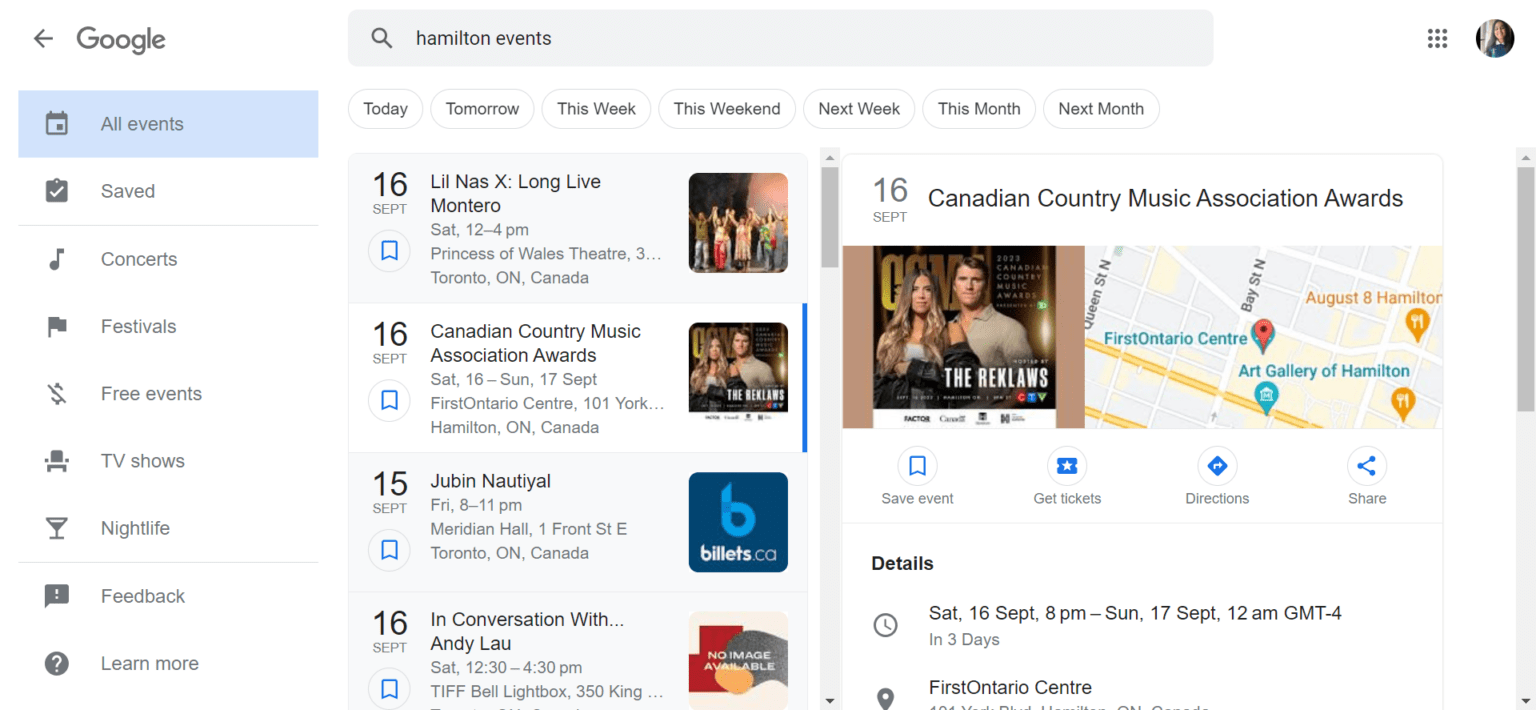Open The Reklaws thumbnail in events list
1536x710 pixels.
[x=738, y=372]
